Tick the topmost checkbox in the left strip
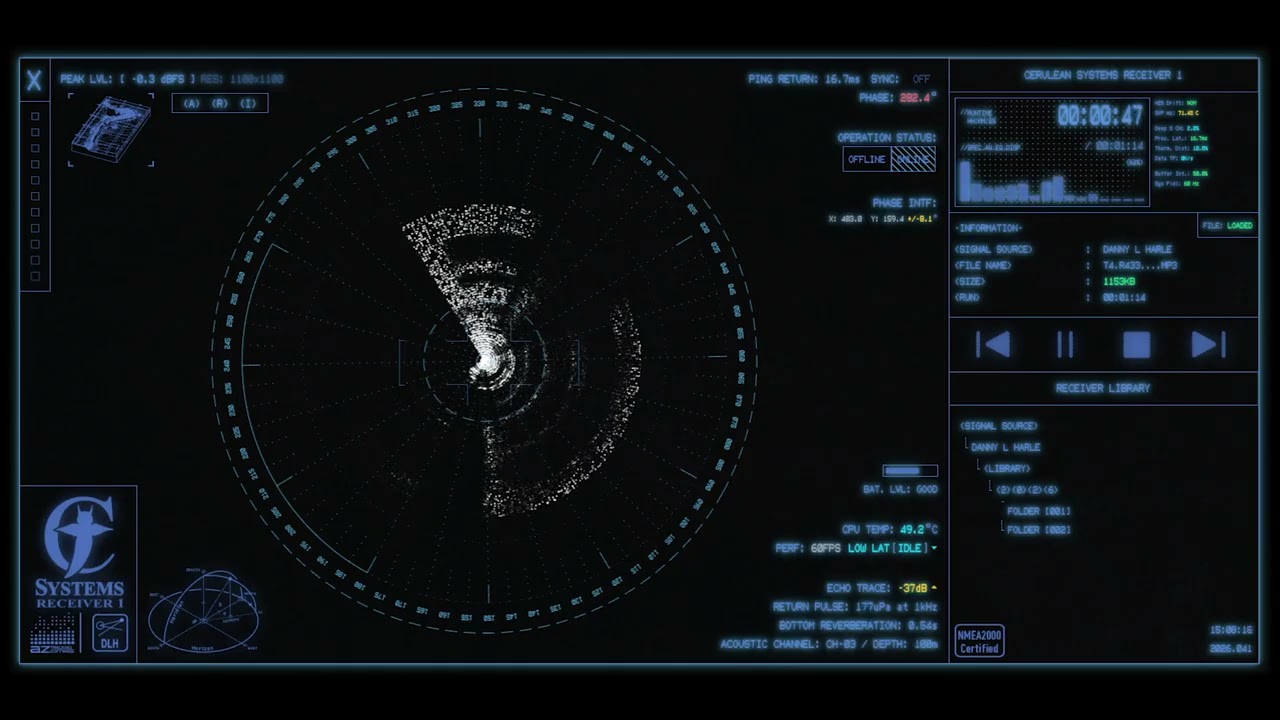Viewport: 1280px width, 720px height. coord(35,115)
